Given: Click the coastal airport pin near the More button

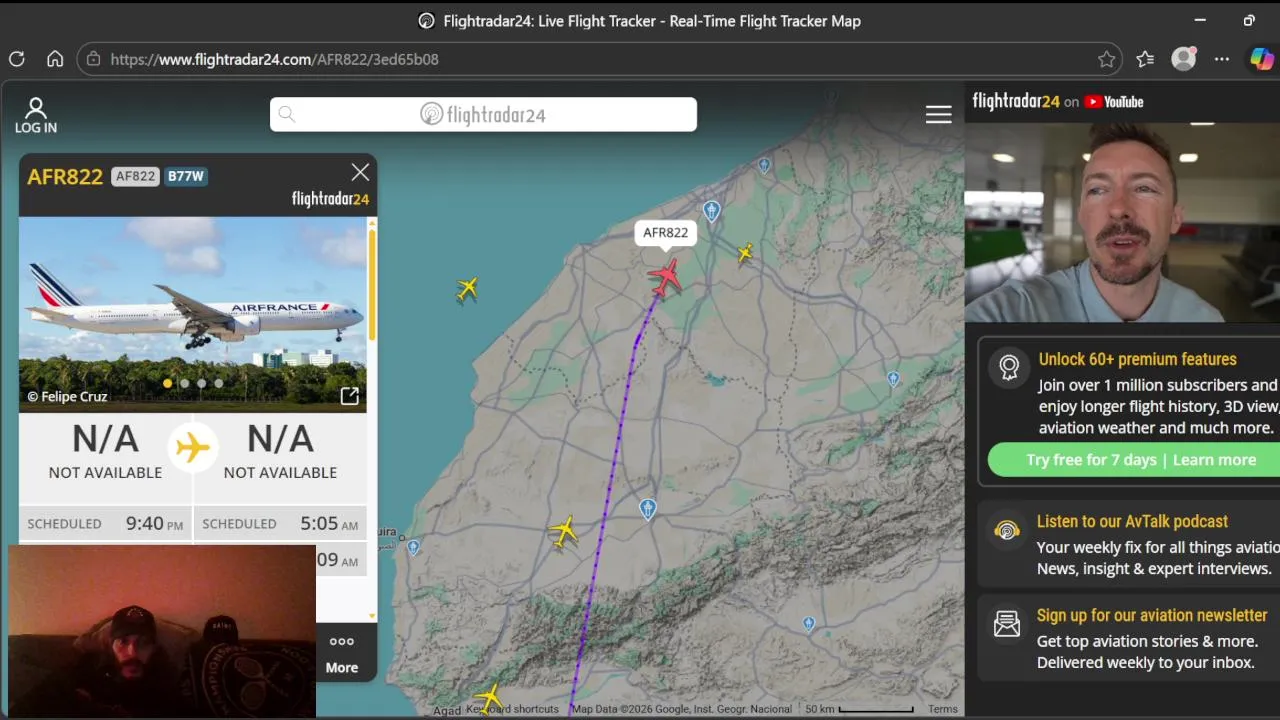Looking at the screenshot, I should [x=413, y=547].
